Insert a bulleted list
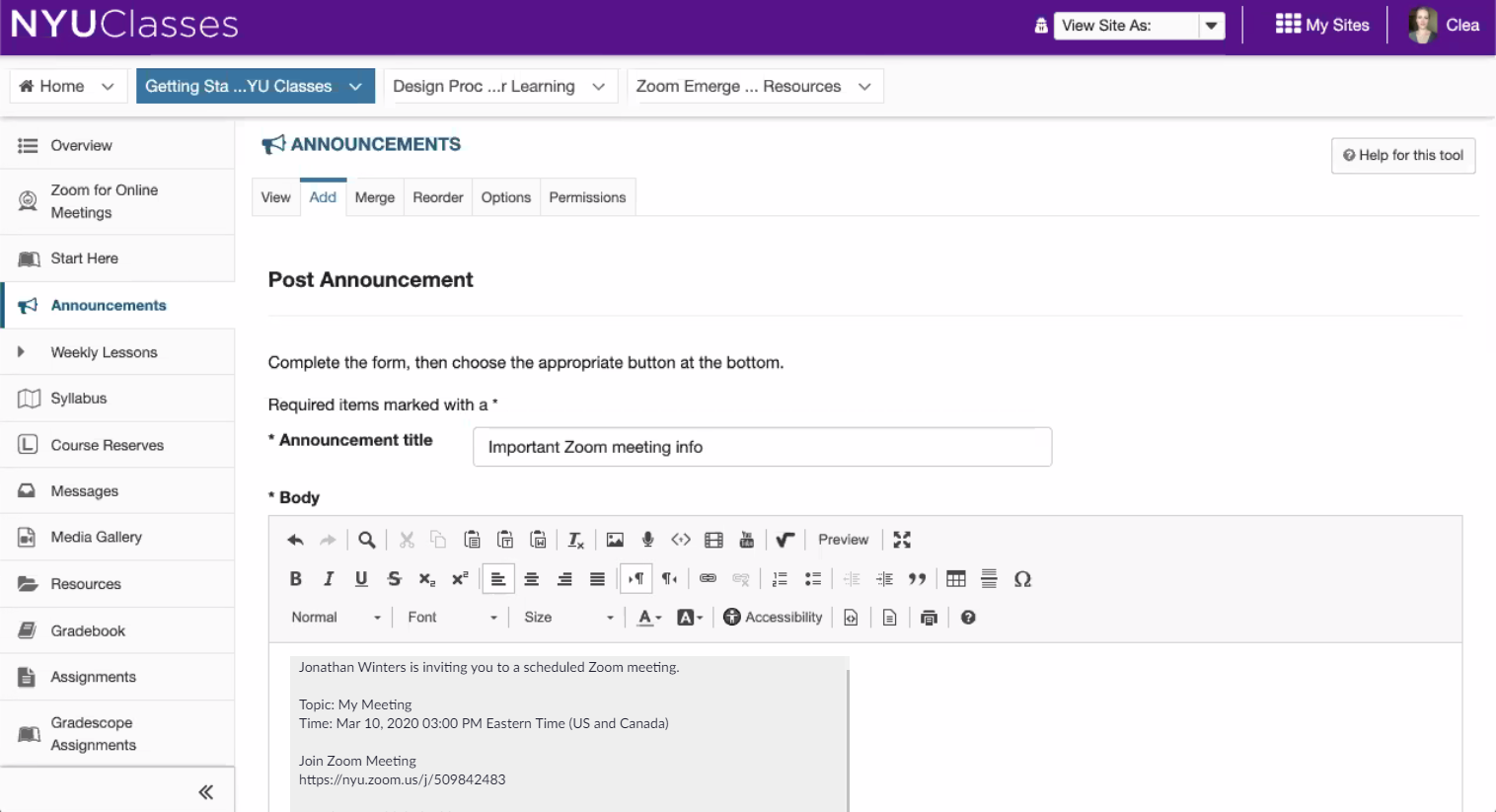 click(813, 579)
